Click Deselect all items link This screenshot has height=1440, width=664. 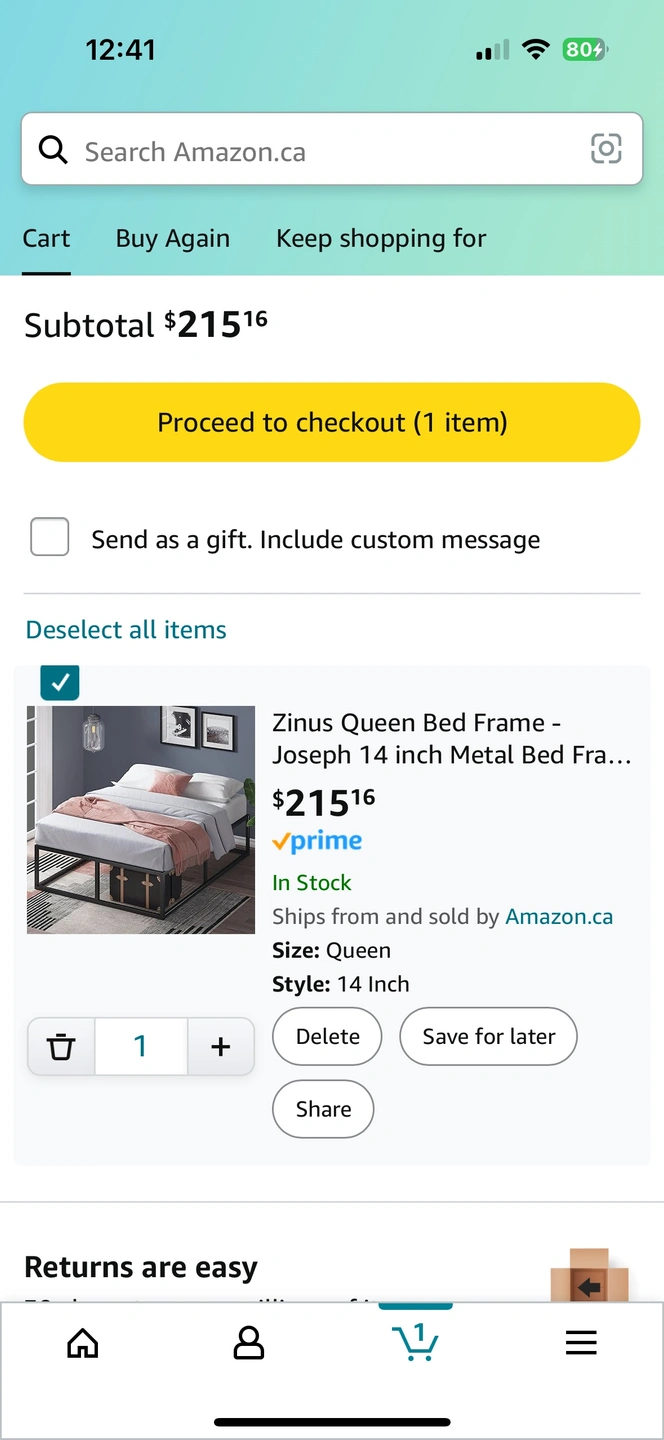point(126,630)
